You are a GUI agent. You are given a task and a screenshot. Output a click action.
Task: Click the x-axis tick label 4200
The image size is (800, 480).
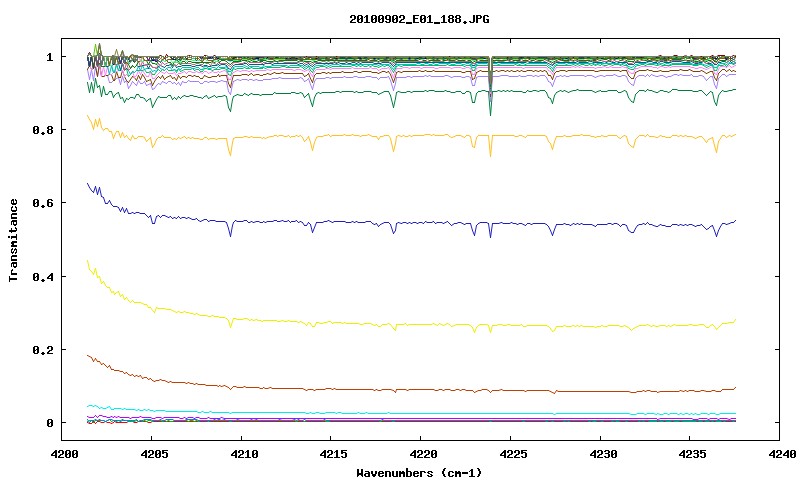[x=64, y=453]
